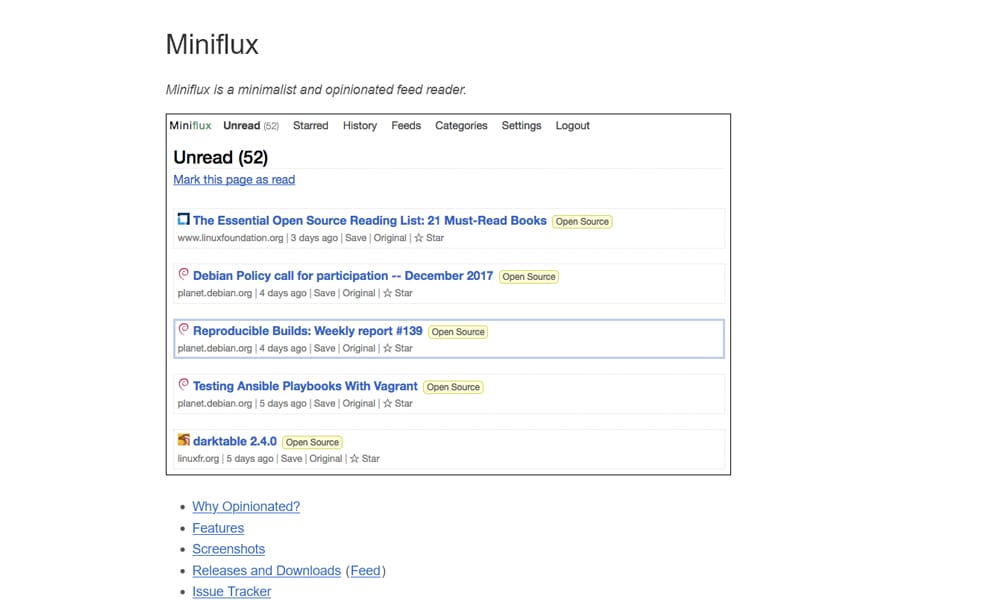The width and height of the screenshot is (1000, 600).
Task: Click the Open Source tag on Debian Policy entry
Action: 528,276
